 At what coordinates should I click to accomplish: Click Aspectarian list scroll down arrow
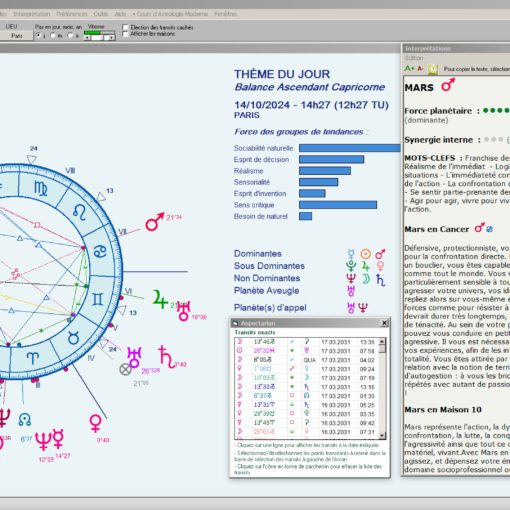[382, 435]
